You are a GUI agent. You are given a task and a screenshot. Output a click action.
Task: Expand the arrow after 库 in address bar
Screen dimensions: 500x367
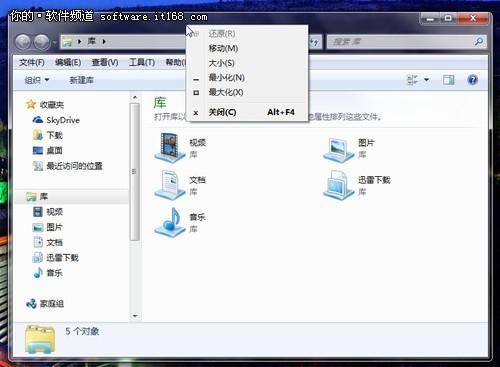pos(104,42)
